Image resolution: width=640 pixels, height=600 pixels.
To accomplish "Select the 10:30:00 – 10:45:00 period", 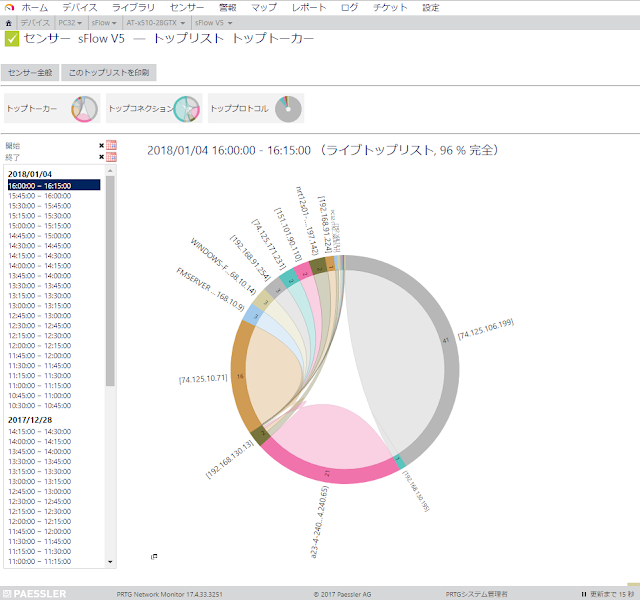I will (x=40, y=406).
